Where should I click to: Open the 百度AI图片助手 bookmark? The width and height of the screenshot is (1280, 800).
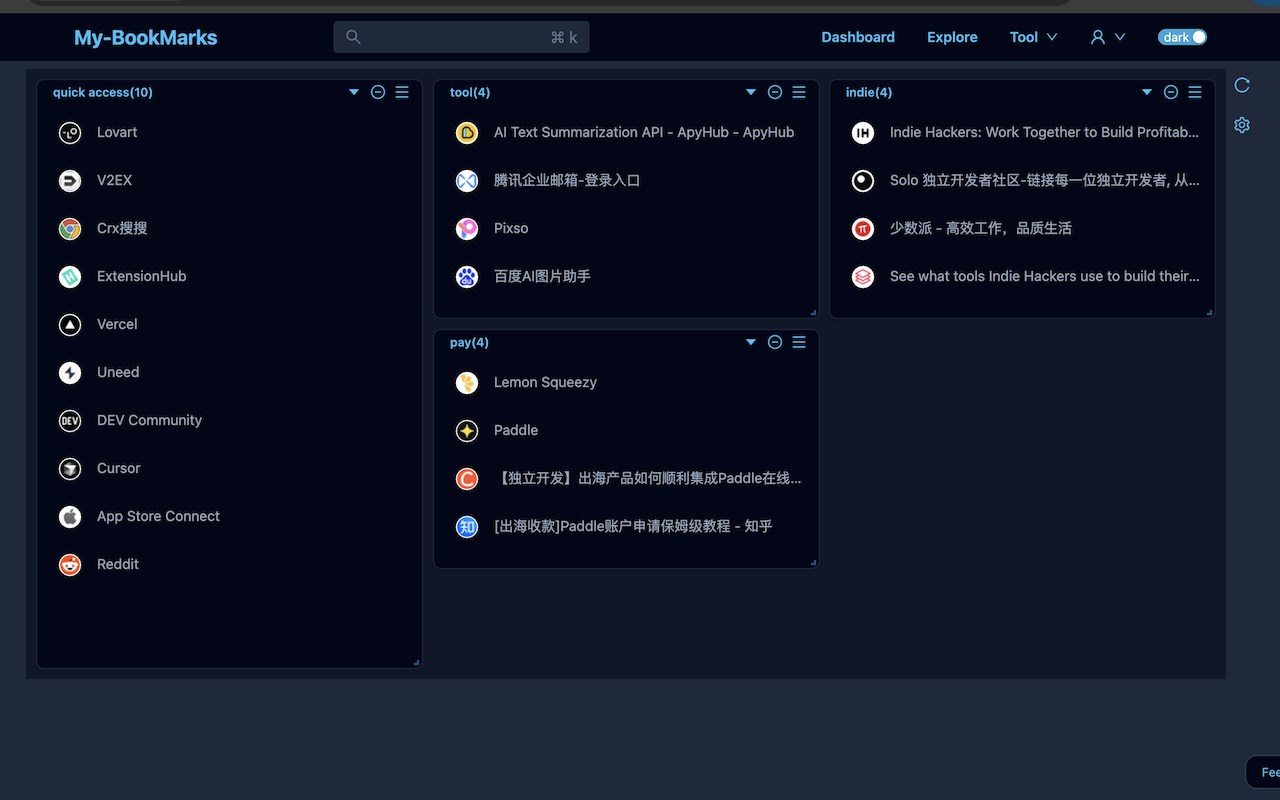point(542,276)
